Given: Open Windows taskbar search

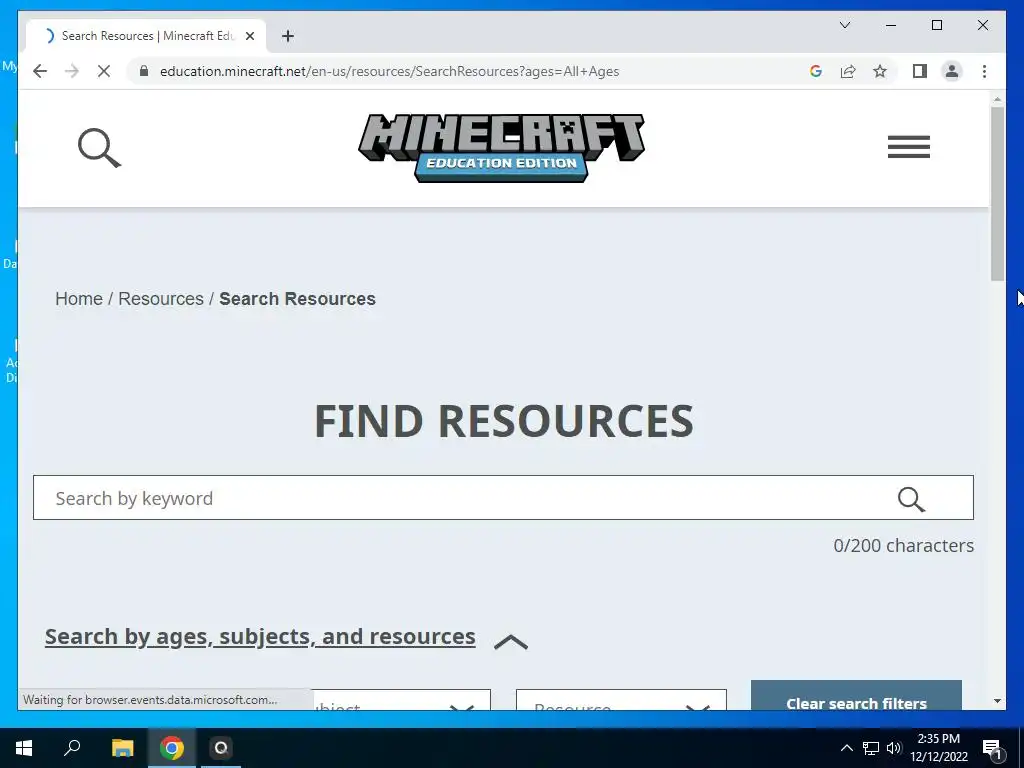Looking at the screenshot, I should (72, 748).
